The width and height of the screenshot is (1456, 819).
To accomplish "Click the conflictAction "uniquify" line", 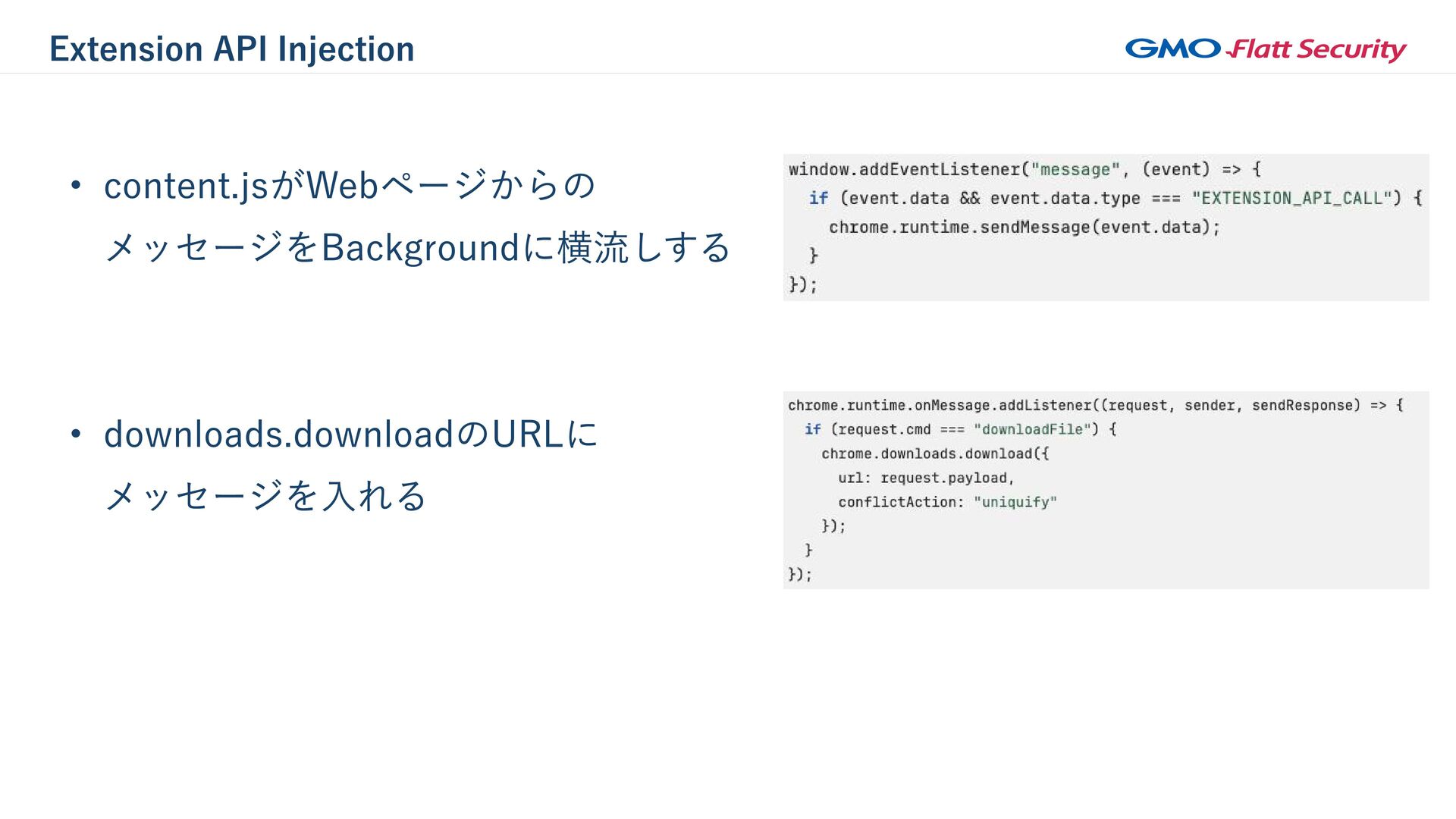I will click(946, 502).
